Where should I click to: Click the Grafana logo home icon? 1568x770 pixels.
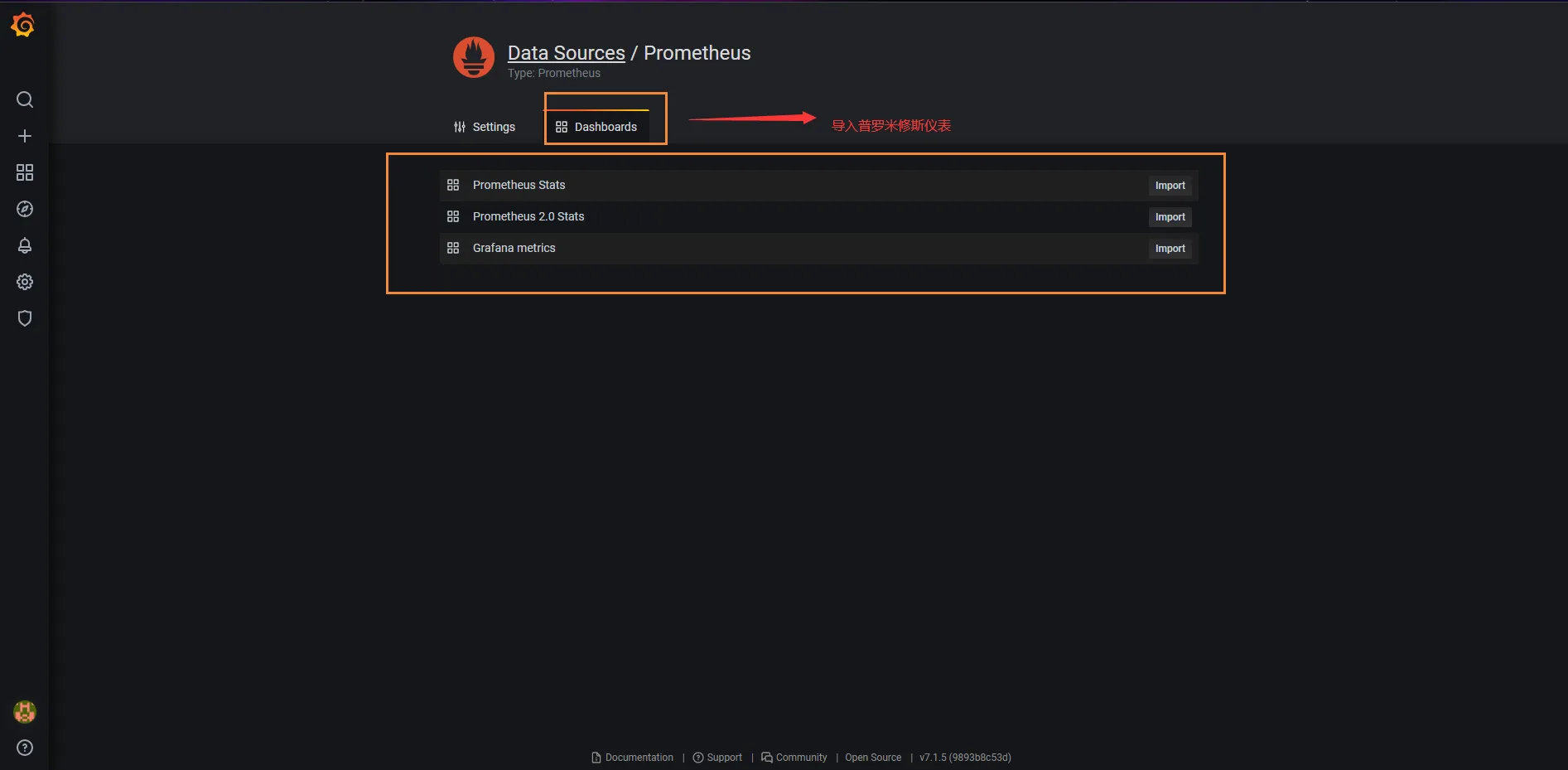pos(23,26)
